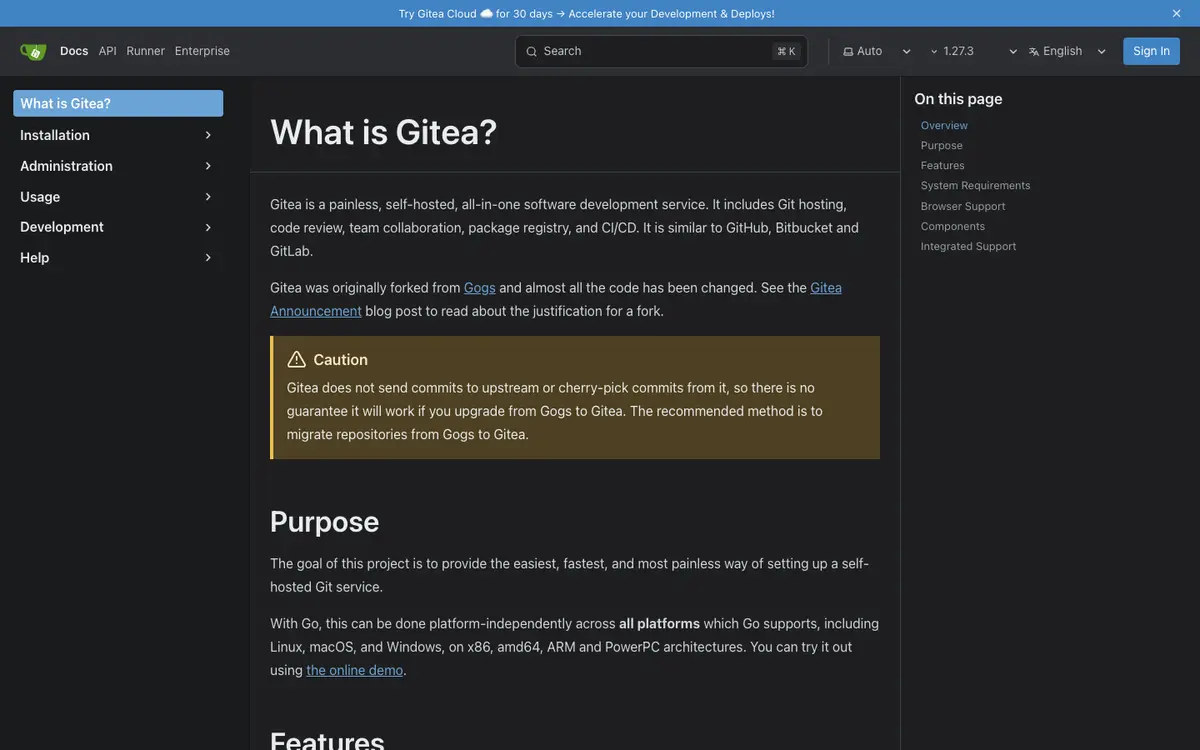This screenshot has width=1200, height=750.
Task: Click the Help sidebar label
Action: (35, 258)
